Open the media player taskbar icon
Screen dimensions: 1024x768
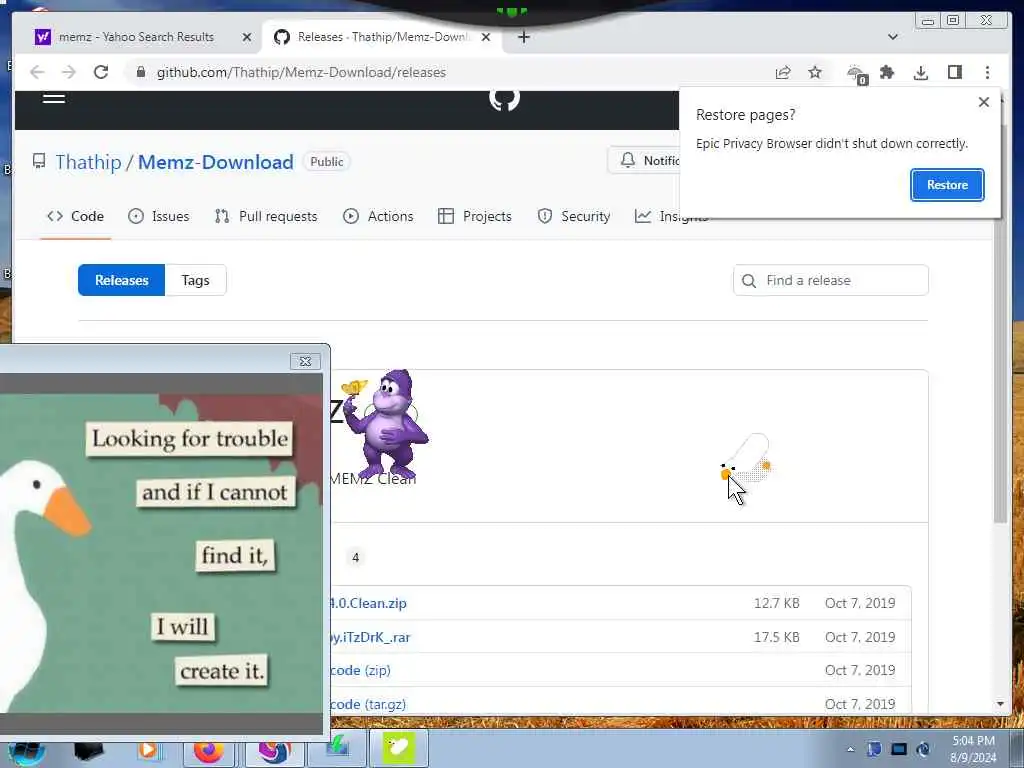(148, 750)
